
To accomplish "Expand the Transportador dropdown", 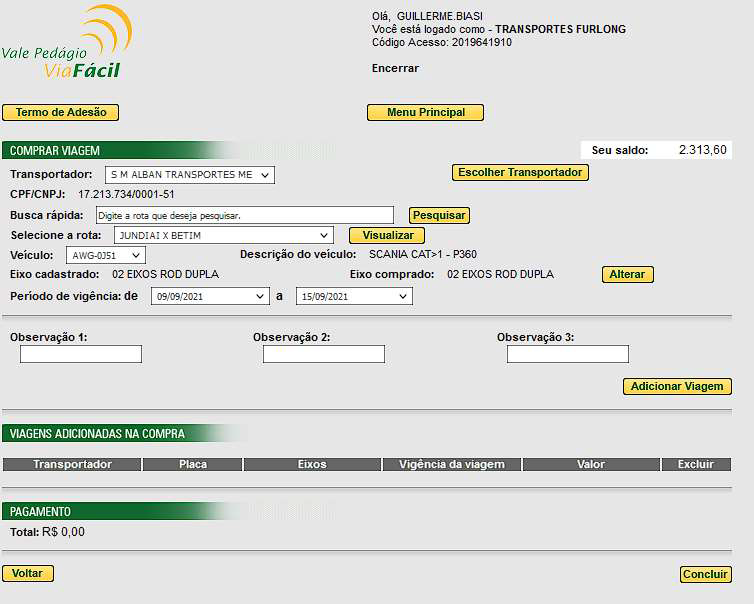I will 189,176.
